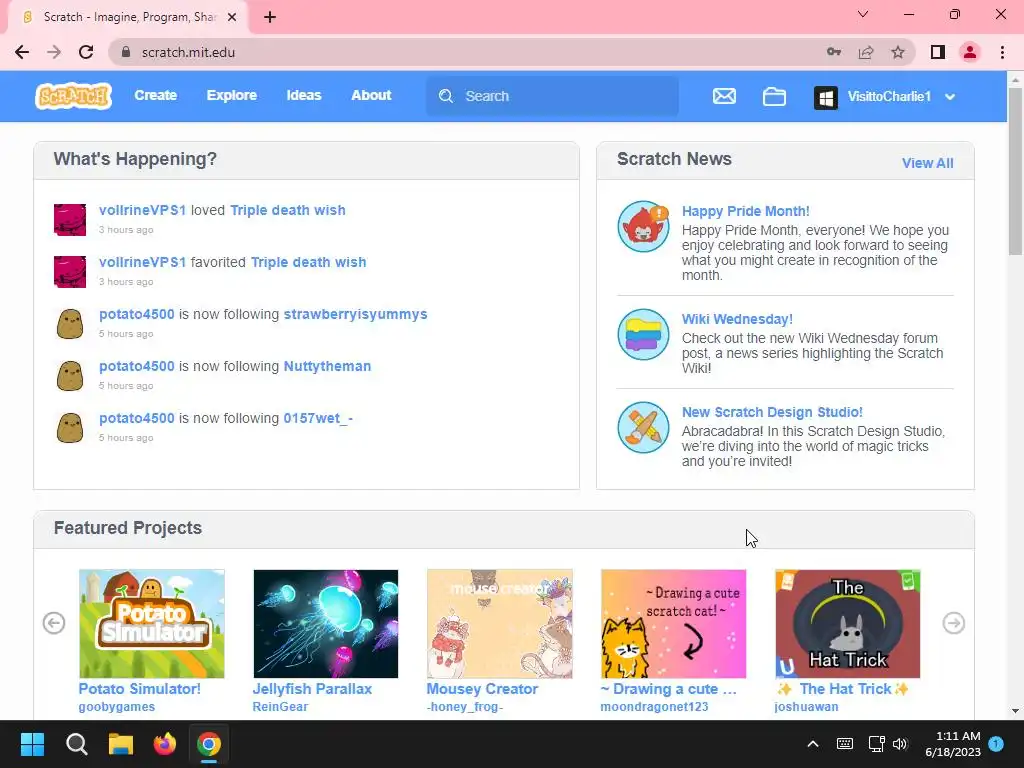This screenshot has height=768, width=1024.
Task: Open the Messages envelope icon
Action: point(724,97)
